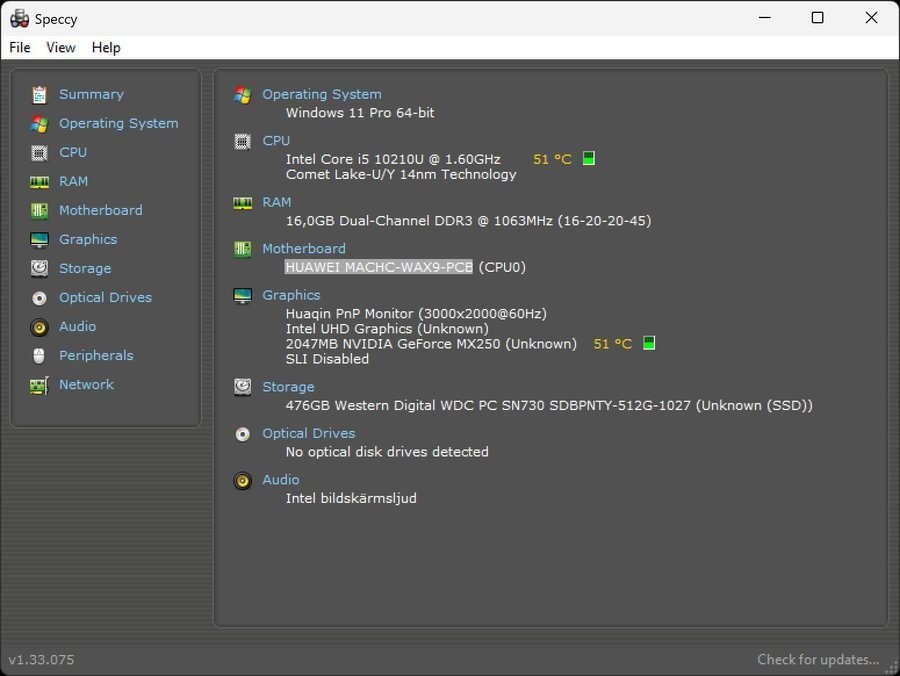Select the RAM stick icon in sidebar

pos(39,182)
